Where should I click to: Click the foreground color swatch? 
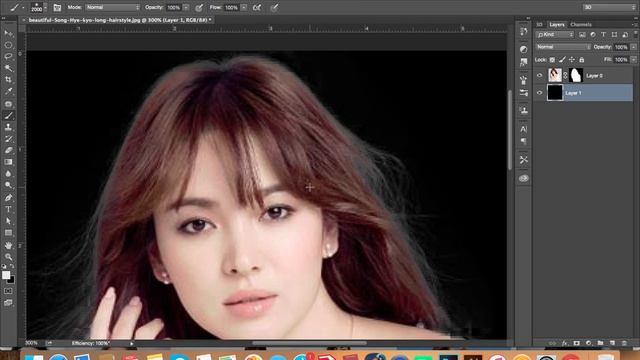(6, 275)
